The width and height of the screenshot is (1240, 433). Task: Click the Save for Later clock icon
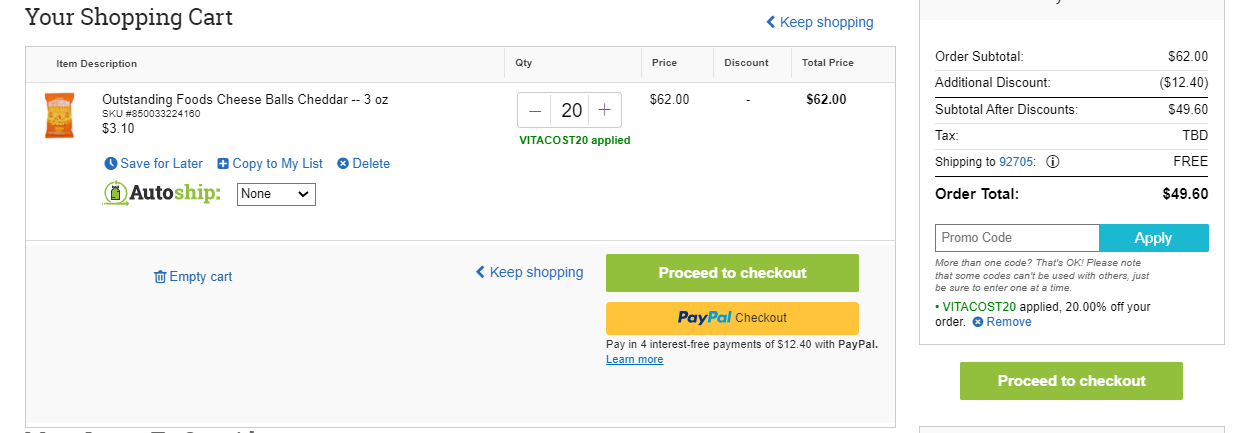pos(111,164)
